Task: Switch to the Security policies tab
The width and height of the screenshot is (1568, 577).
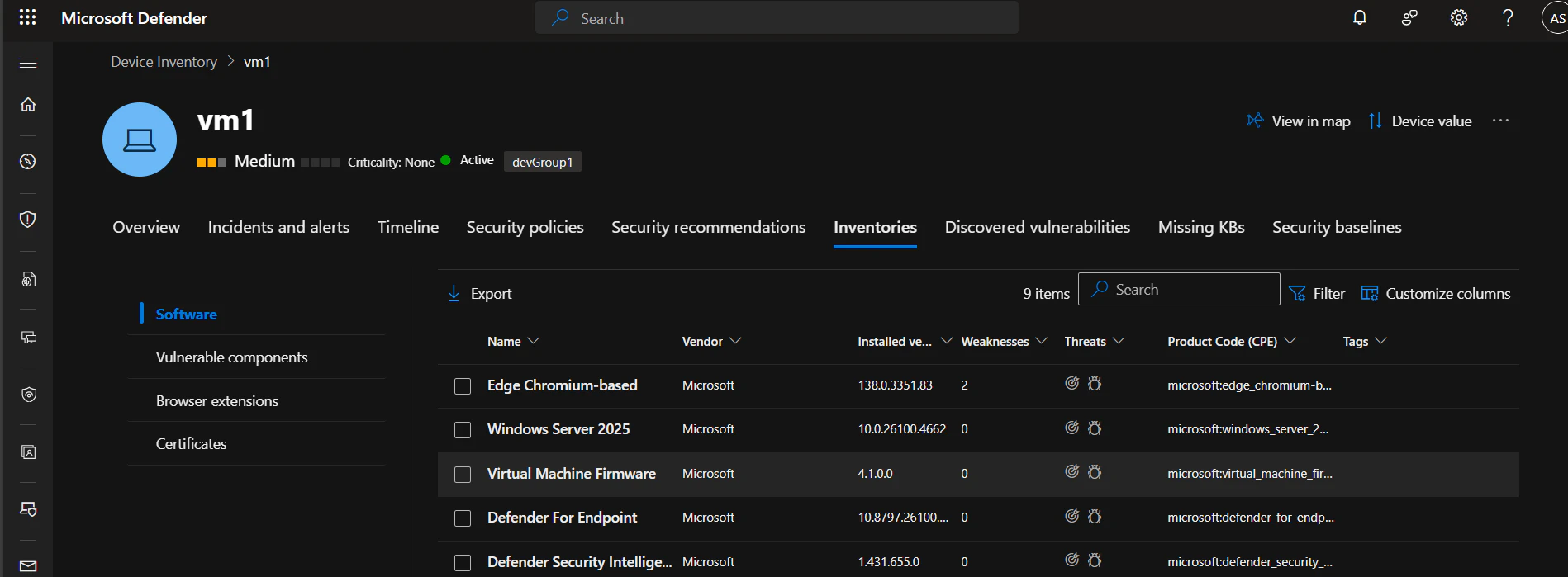Action: coord(525,227)
